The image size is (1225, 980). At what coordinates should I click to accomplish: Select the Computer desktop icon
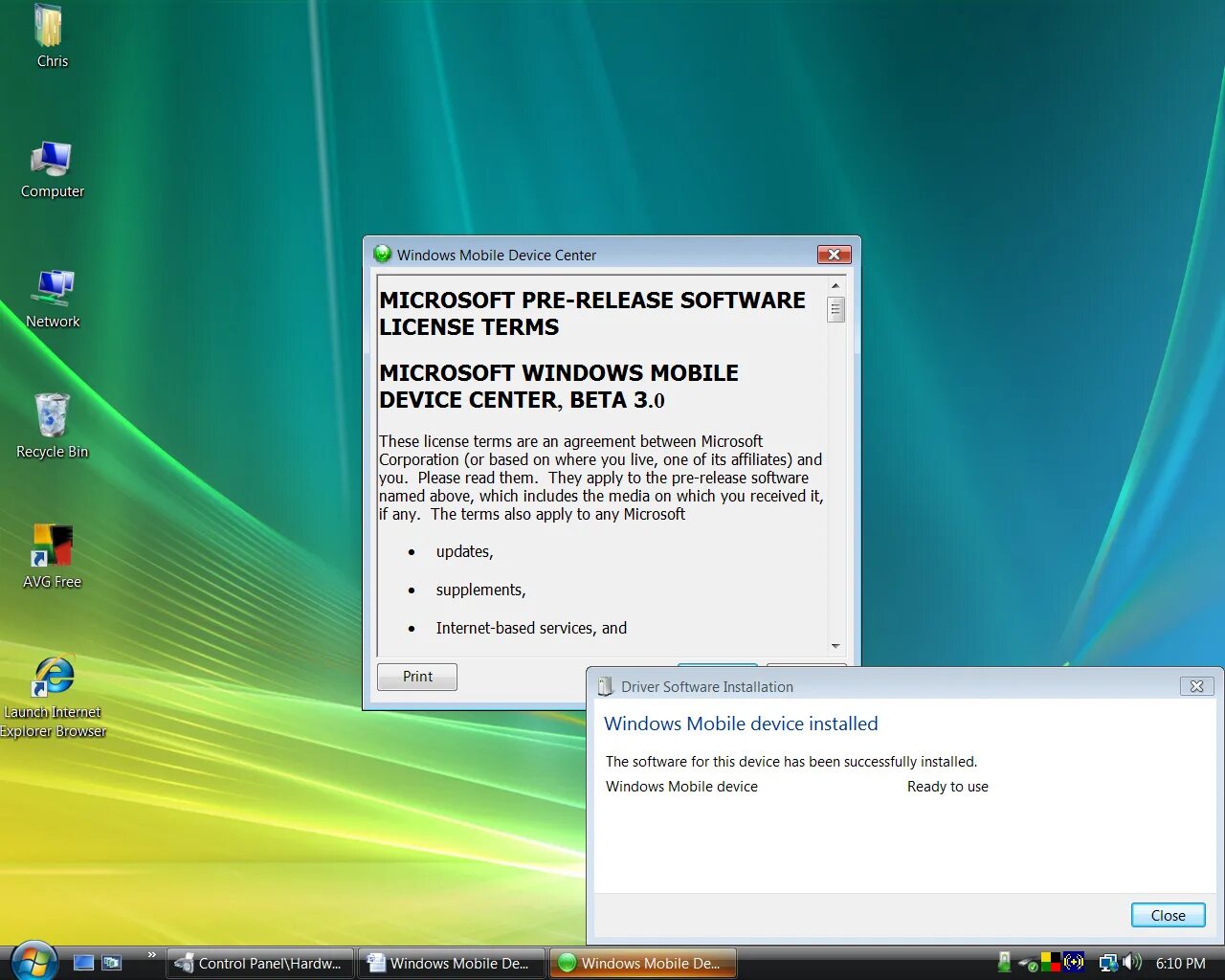52,168
